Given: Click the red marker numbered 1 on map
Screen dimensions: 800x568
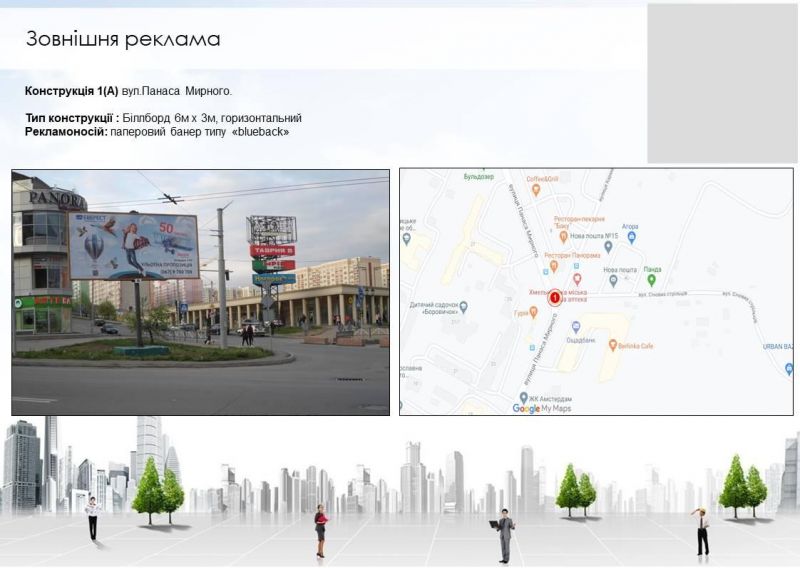Looking at the screenshot, I should [x=554, y=298].
